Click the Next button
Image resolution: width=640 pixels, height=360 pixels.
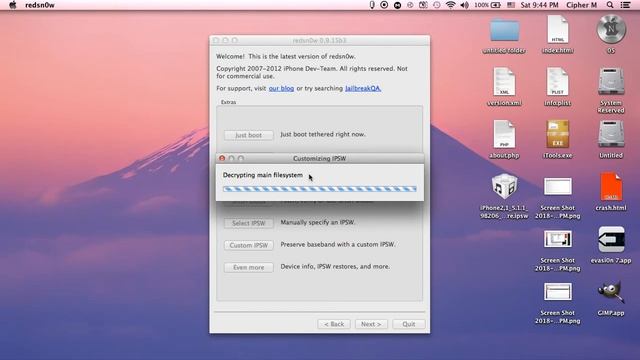pos(371,324)
